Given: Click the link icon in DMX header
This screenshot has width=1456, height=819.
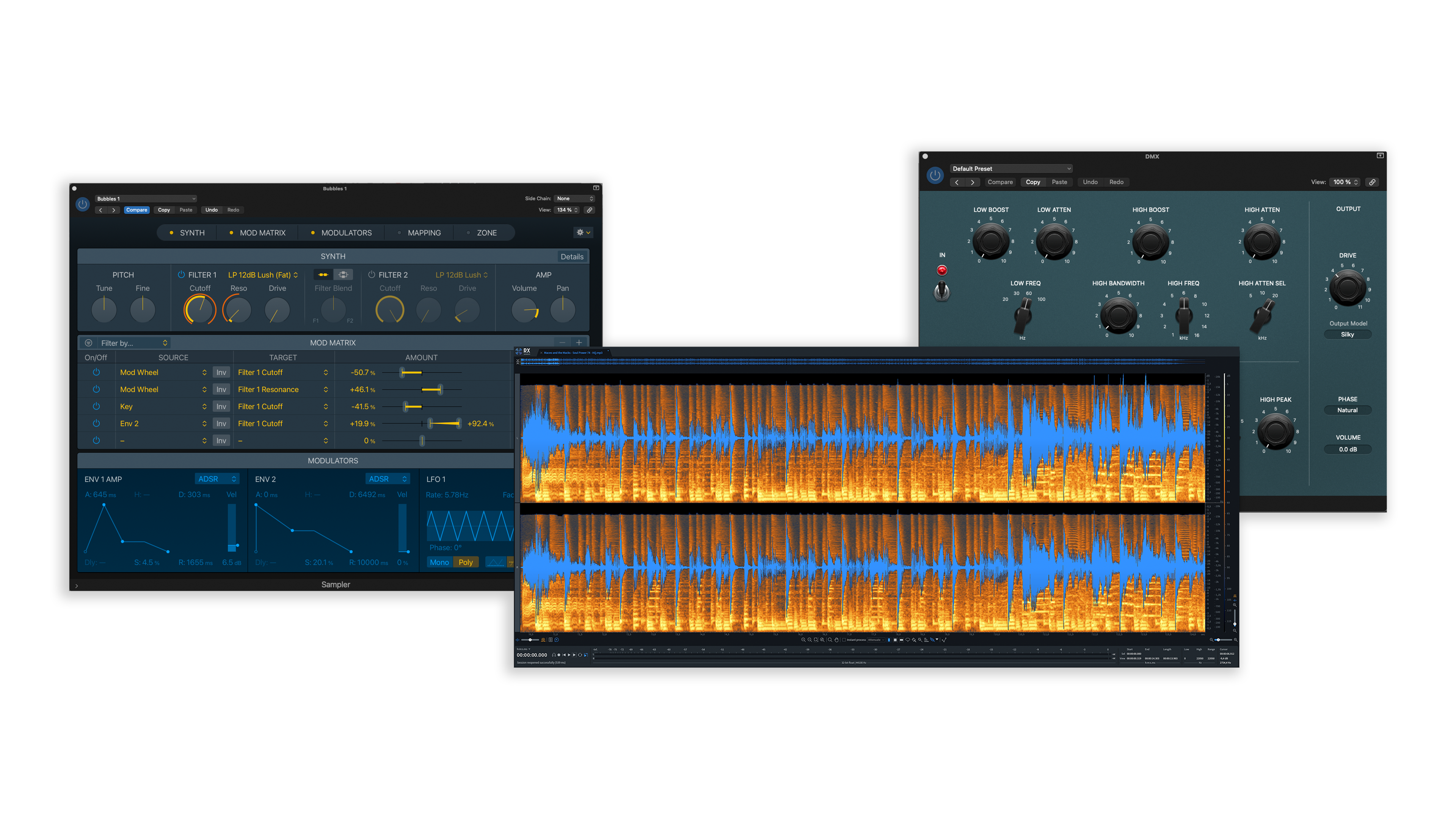Looking at the screenshot, I should [x=1372, y=182].
